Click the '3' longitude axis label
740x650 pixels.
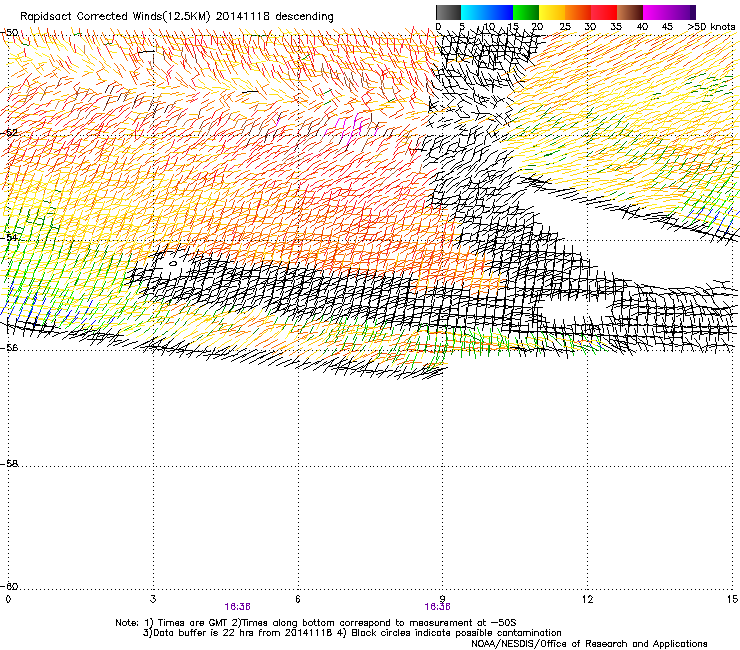tap(153, 599)
